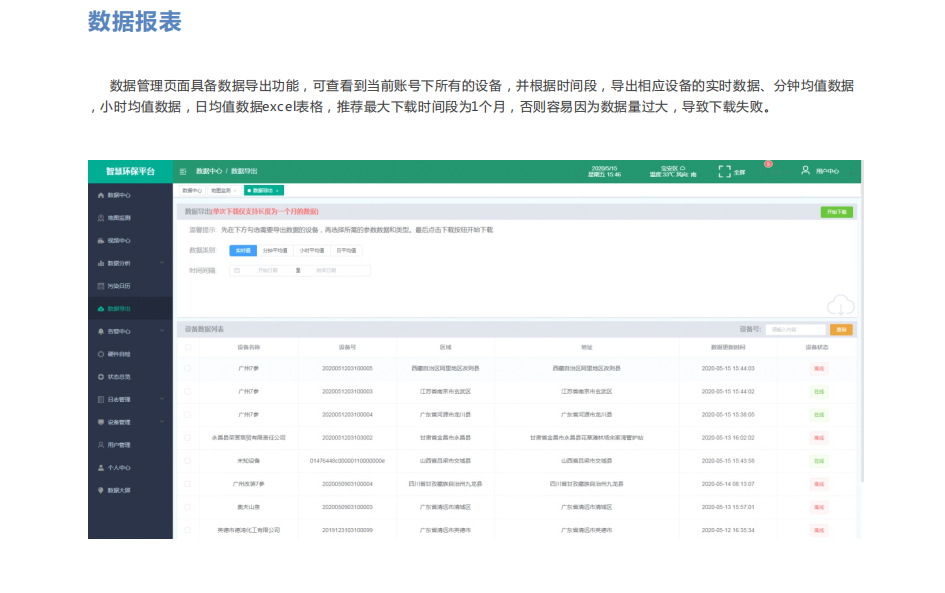Check 英德市德鸿化工有限公司 row checkbox
This screenshot has height=593, width=945.
[x=188, y=530]
